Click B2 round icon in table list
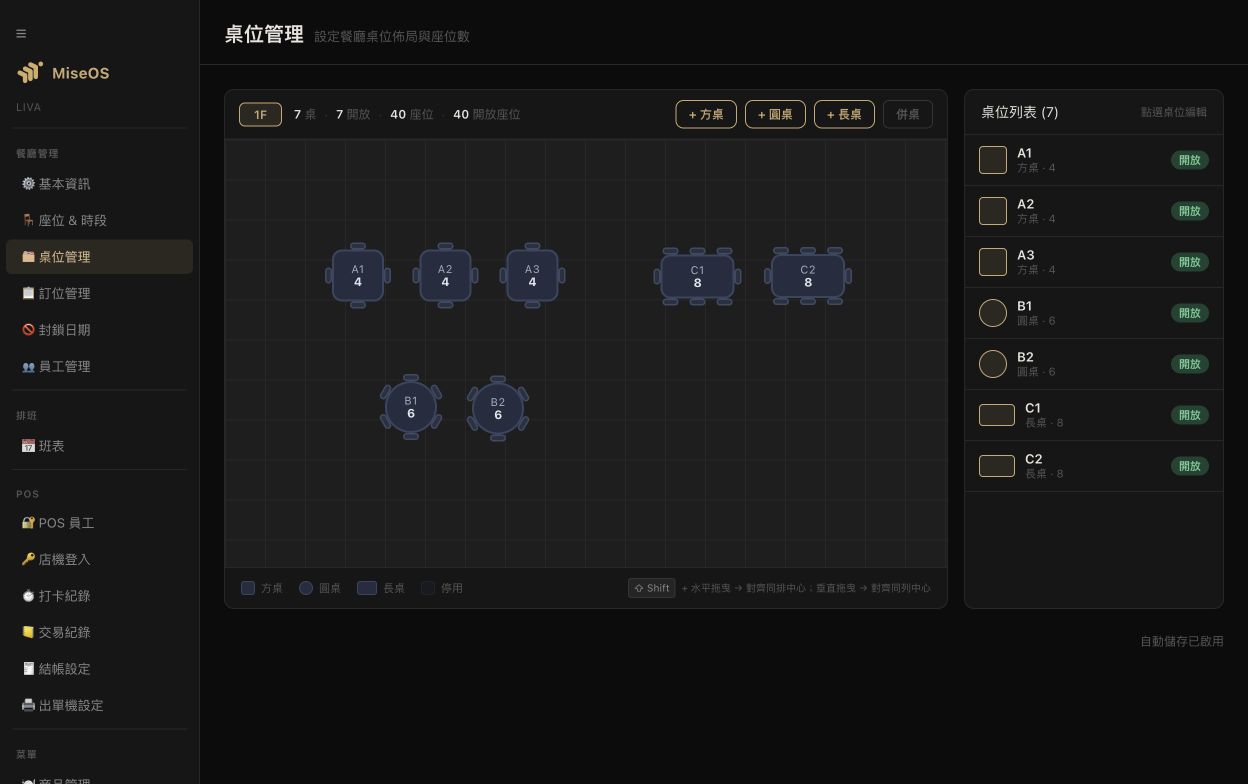The image size is (1248, 784). click(993, 364)
